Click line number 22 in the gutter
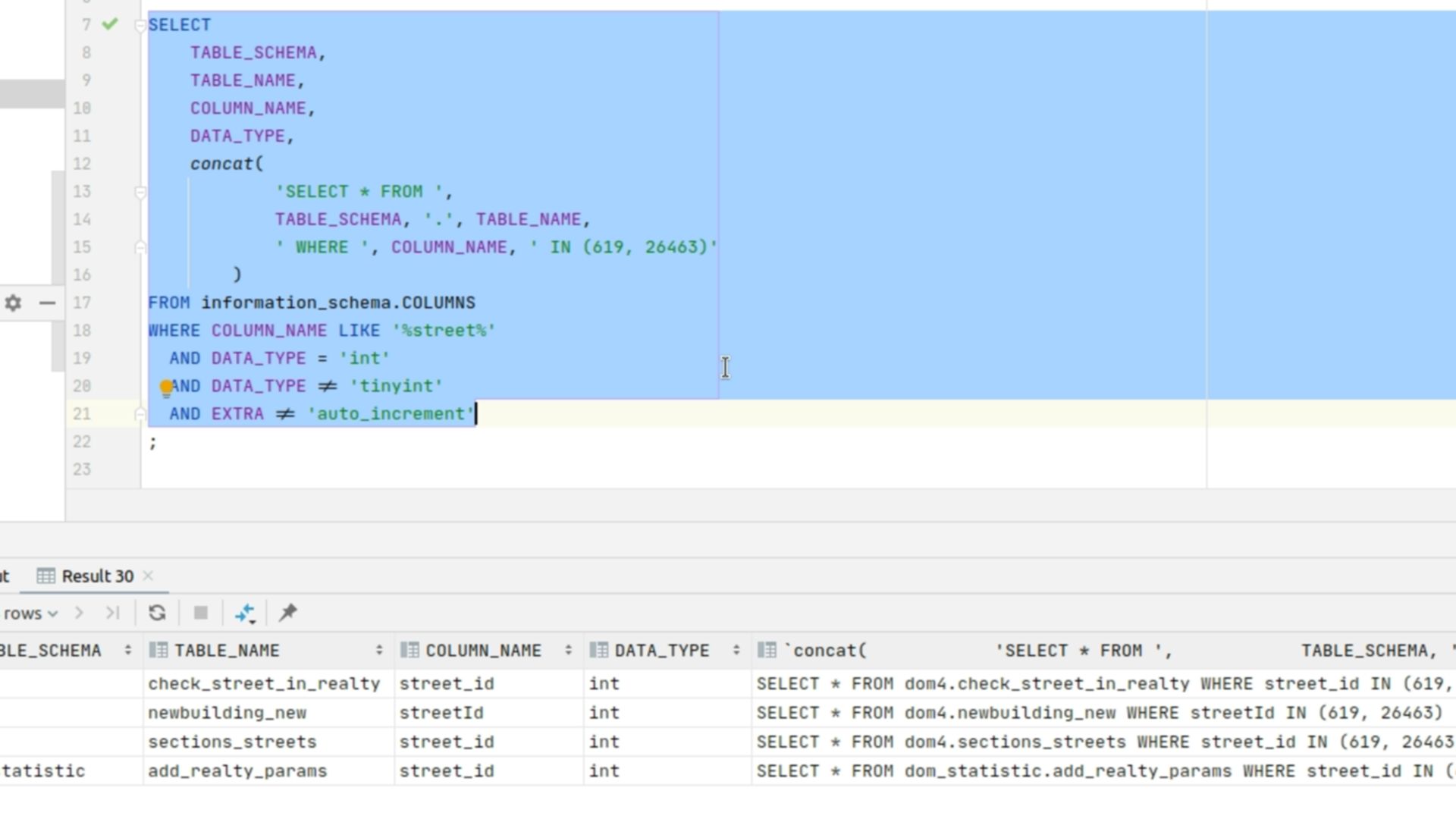The image size is (1456, 819). click(x=82, y=442)
